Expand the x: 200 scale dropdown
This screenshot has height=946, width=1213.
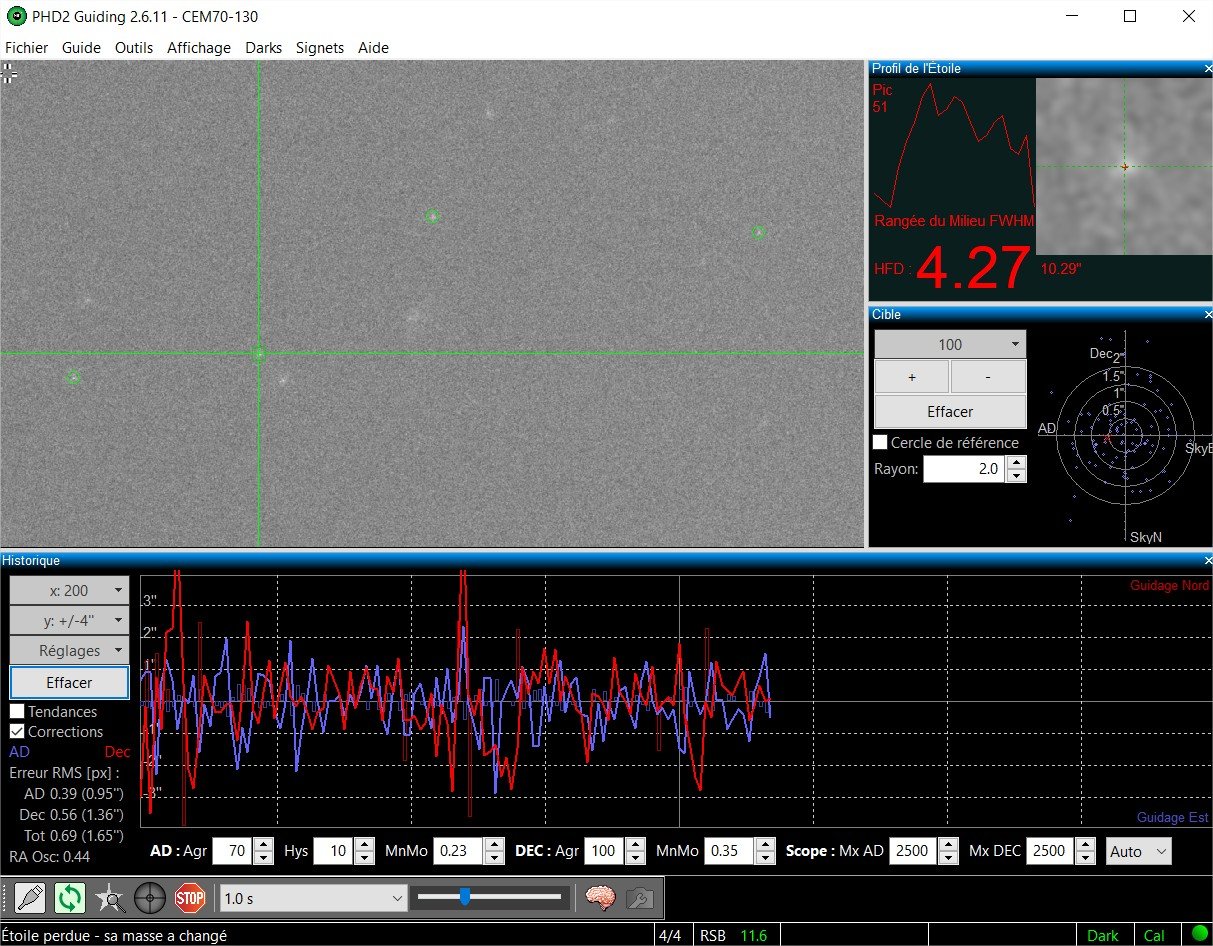tap(69, 591)
